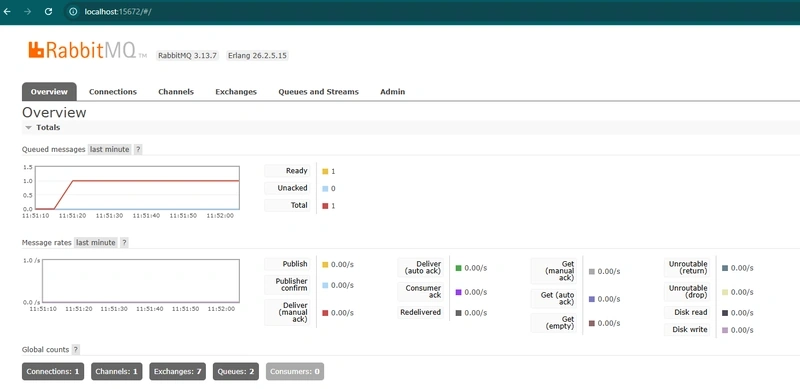Screen dimensions: 800x389
Task: Click the green Deliver (auto ack) swatch
Action: point(458,268)
